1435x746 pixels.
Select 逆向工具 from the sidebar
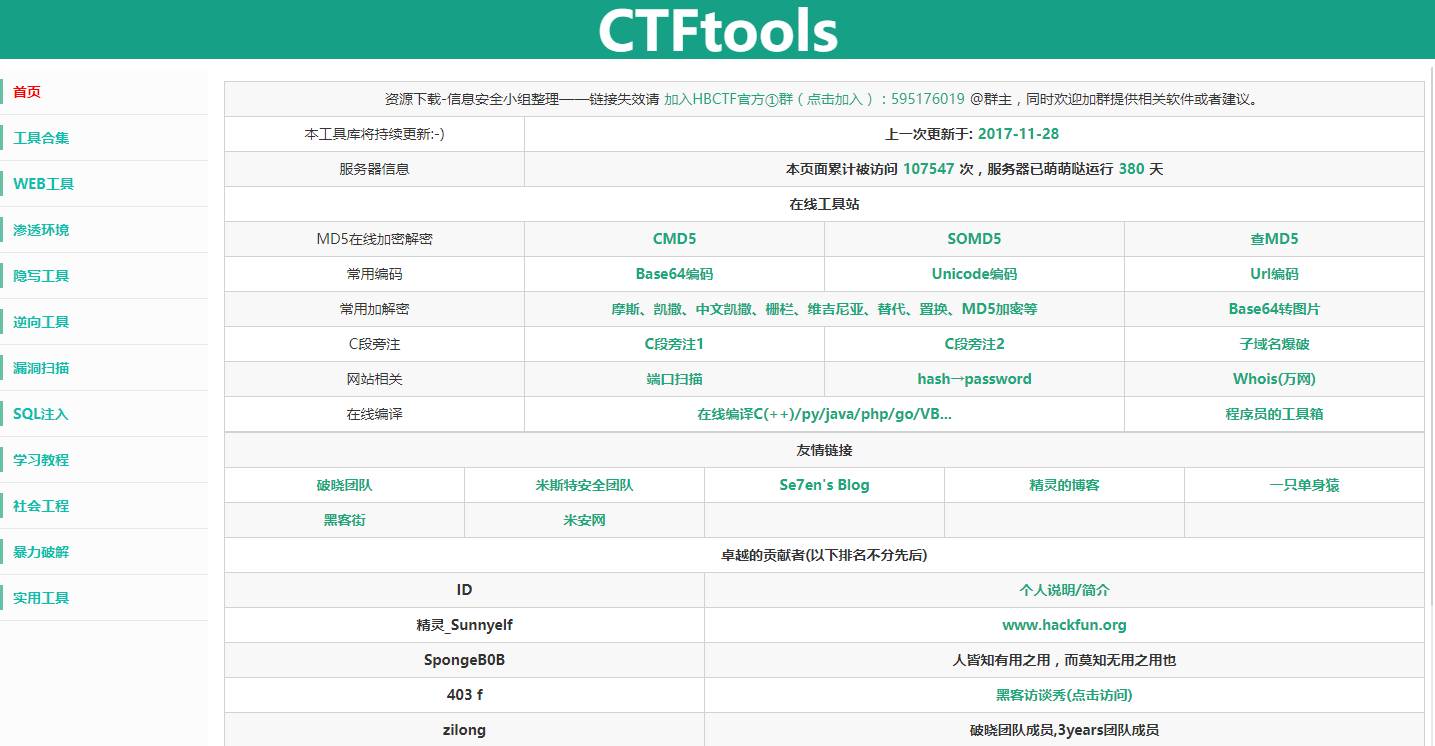pyautogui.click(x=40, y=322)
